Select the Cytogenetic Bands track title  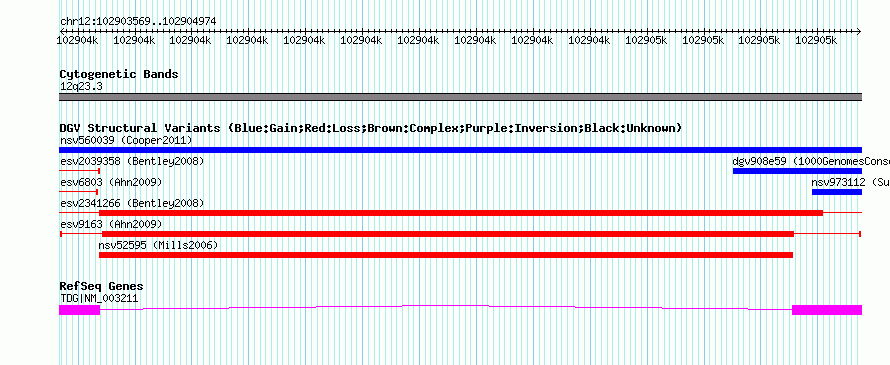pyautogui.click(x=119, y=74)
